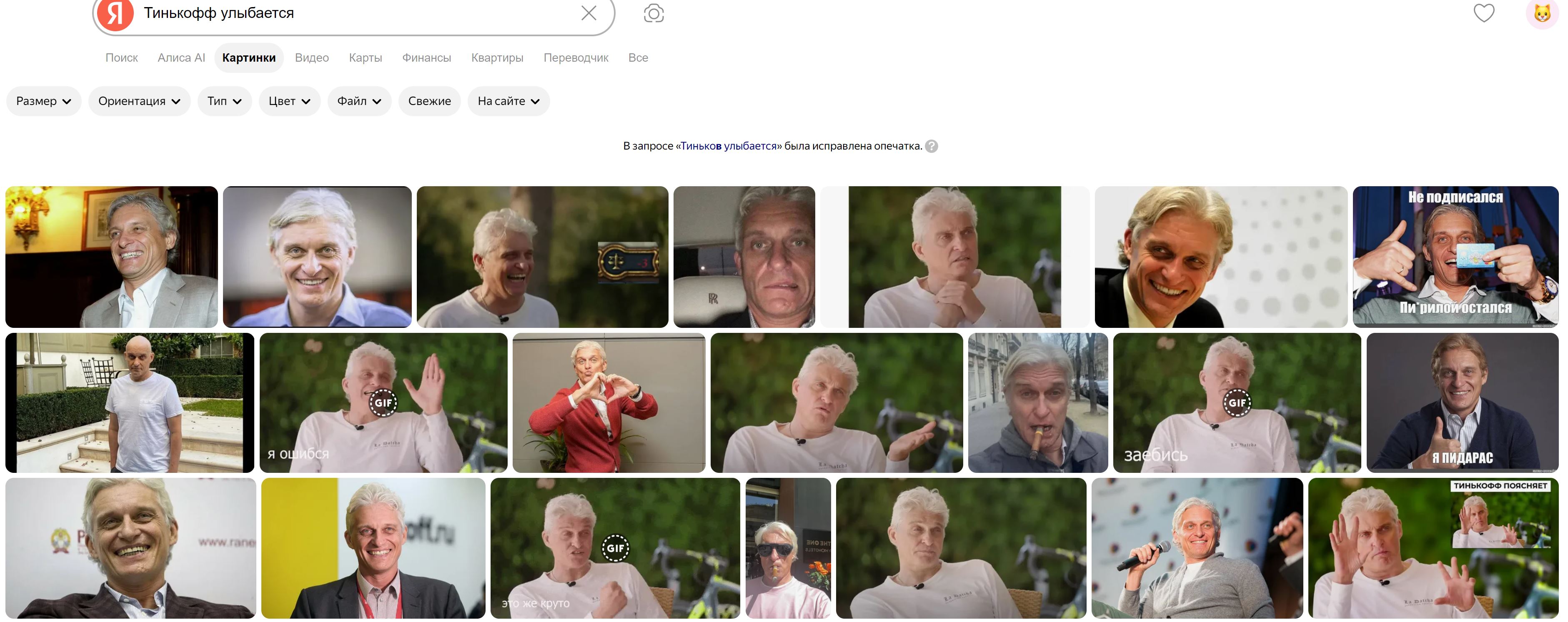Show all services via Все

point(638,58)
